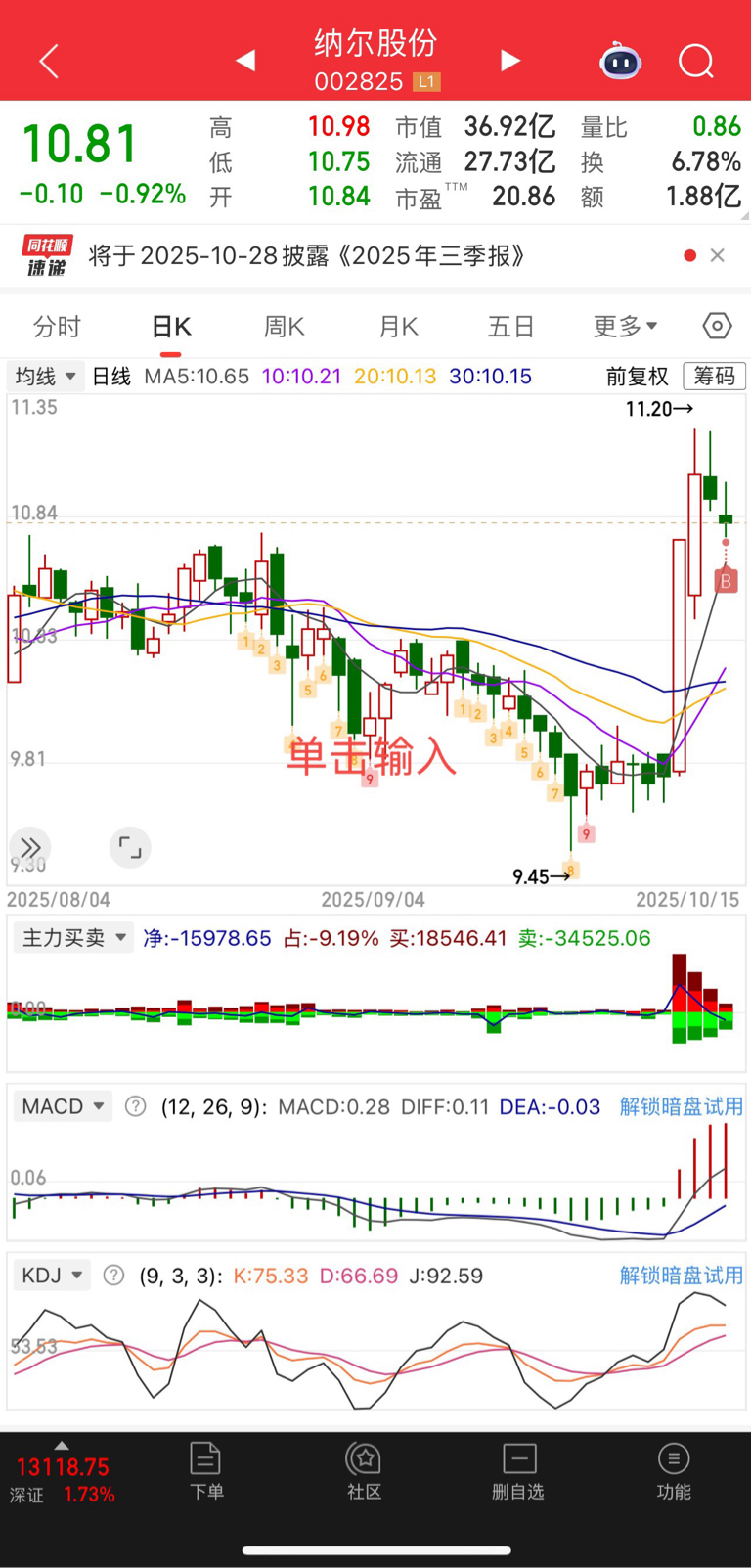Tap the 日线 label above chart
Image resolution: width=751 pixels, height=1568 pixels.
click(x=111, y=376)
